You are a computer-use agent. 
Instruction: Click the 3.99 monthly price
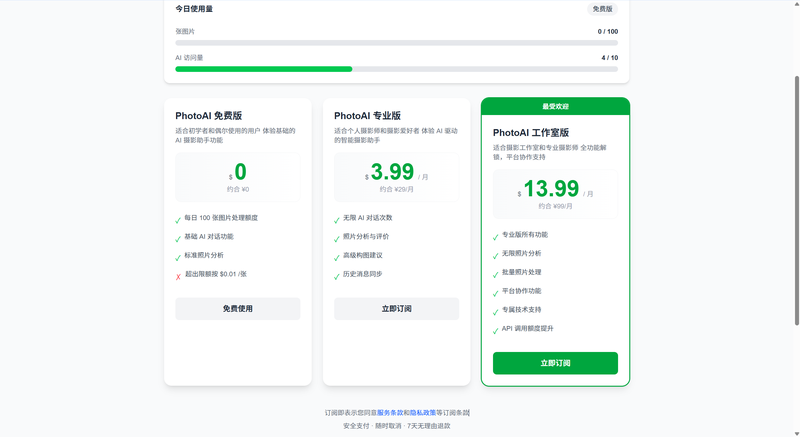click(392, 172)
